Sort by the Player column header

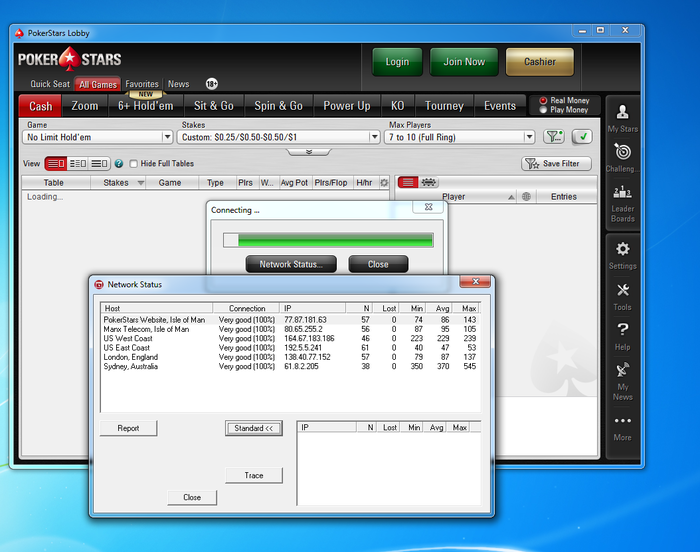tap(454, 197)
